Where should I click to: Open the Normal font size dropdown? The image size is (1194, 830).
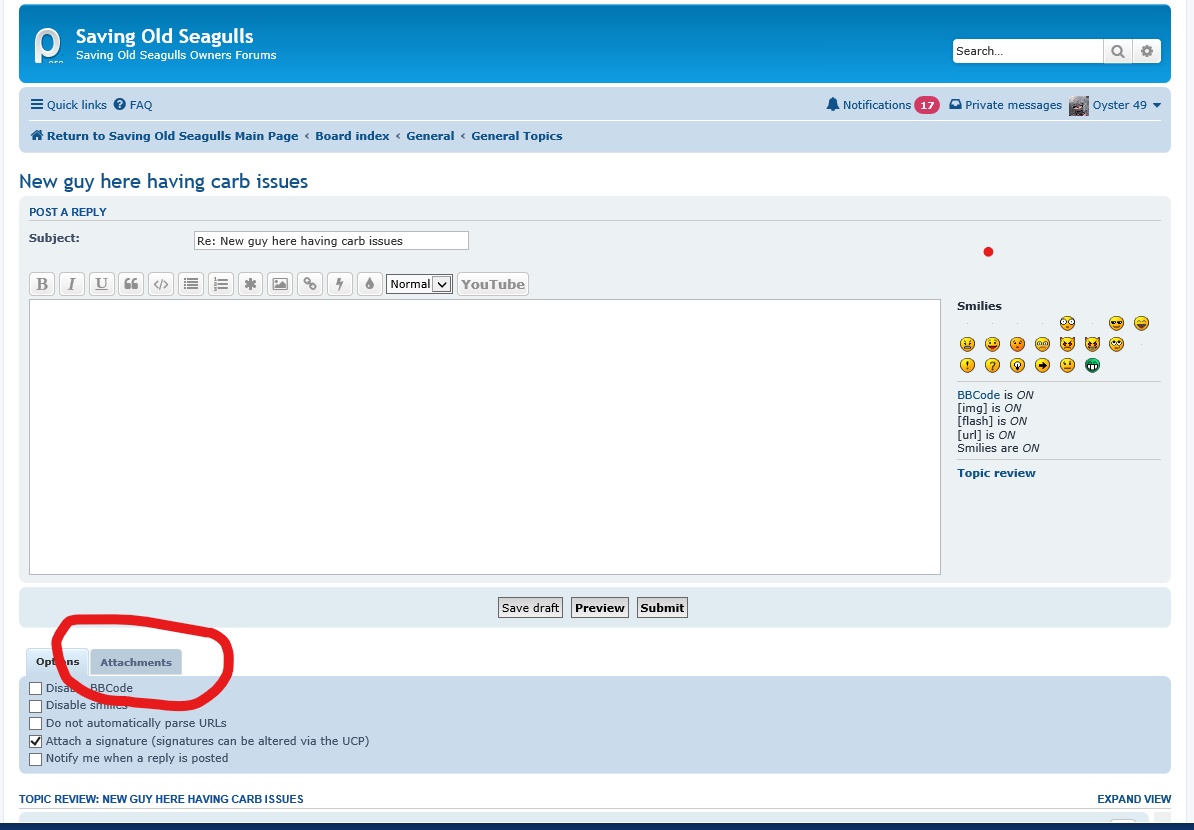(x=419, y=284)
